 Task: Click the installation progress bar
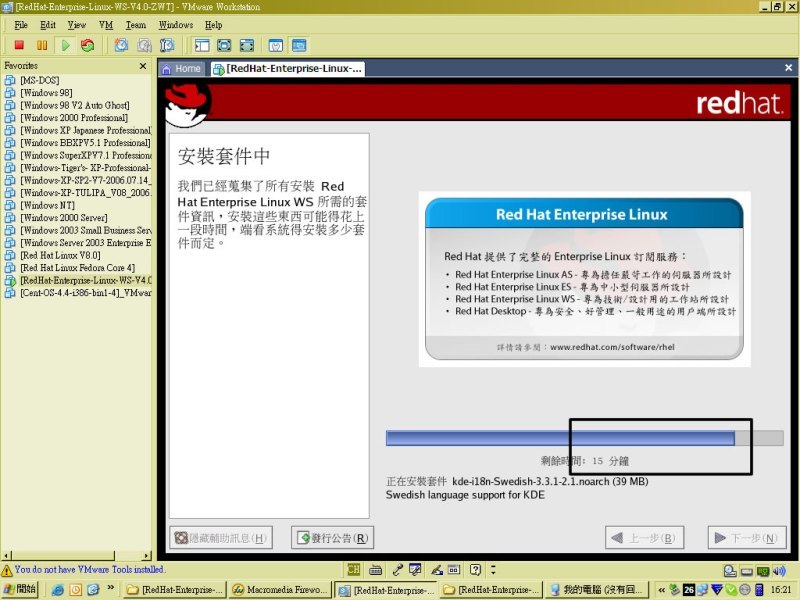point(585,438)
